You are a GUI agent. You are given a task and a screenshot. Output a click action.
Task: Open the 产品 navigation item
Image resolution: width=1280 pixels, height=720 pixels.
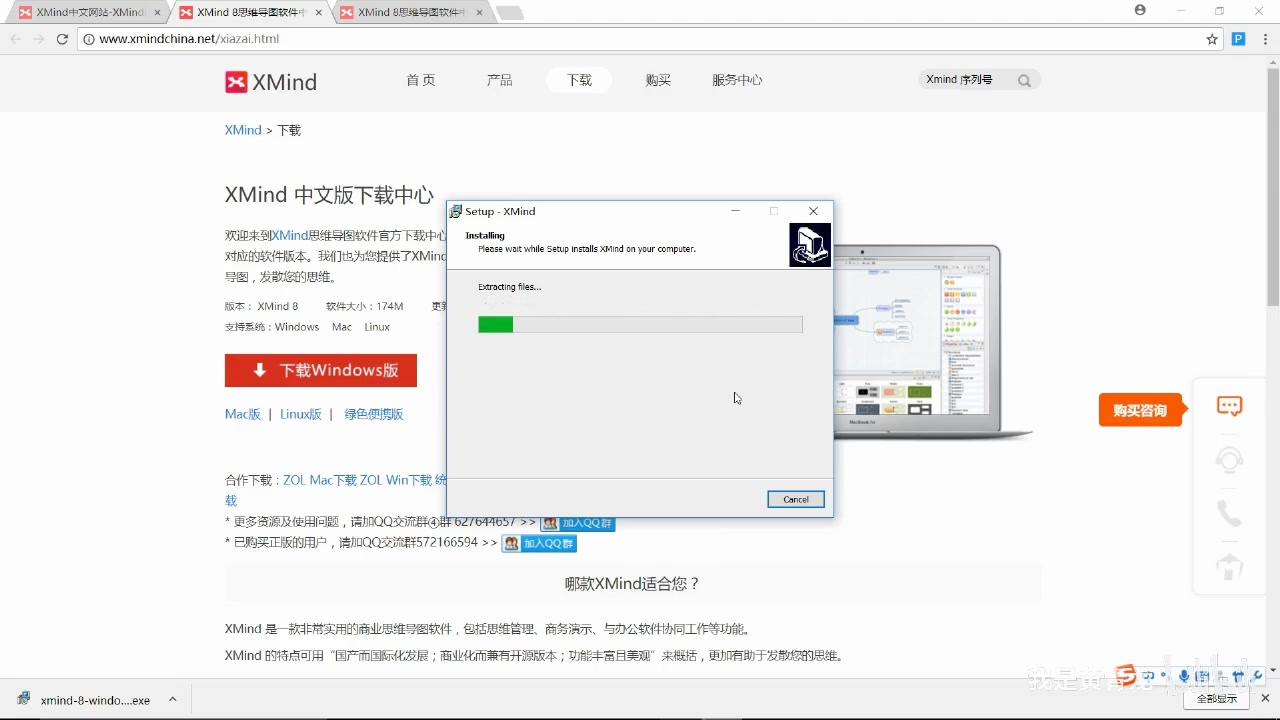pyautogui.click(x=499, y=80)
